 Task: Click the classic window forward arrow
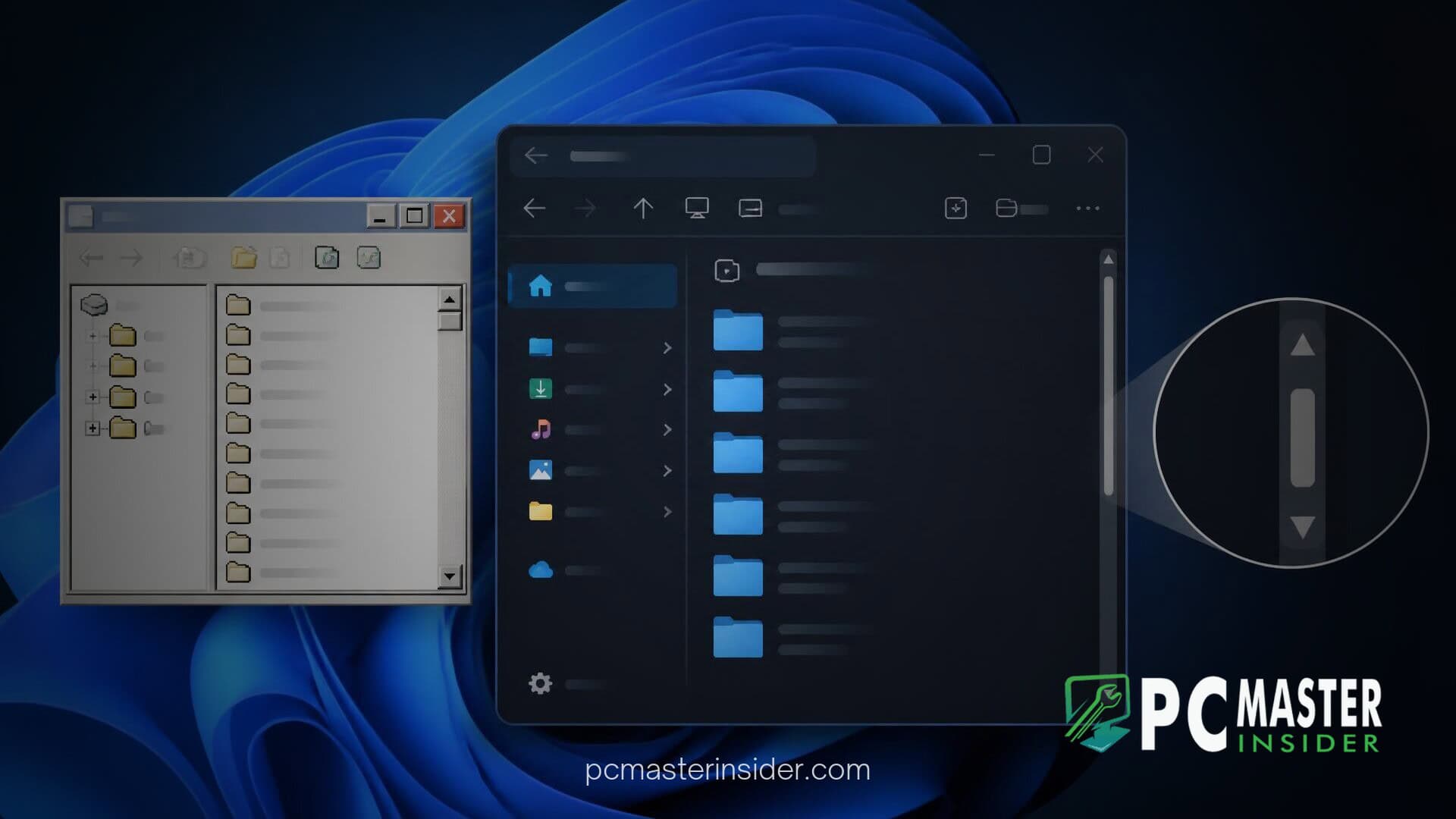(132, 258)
